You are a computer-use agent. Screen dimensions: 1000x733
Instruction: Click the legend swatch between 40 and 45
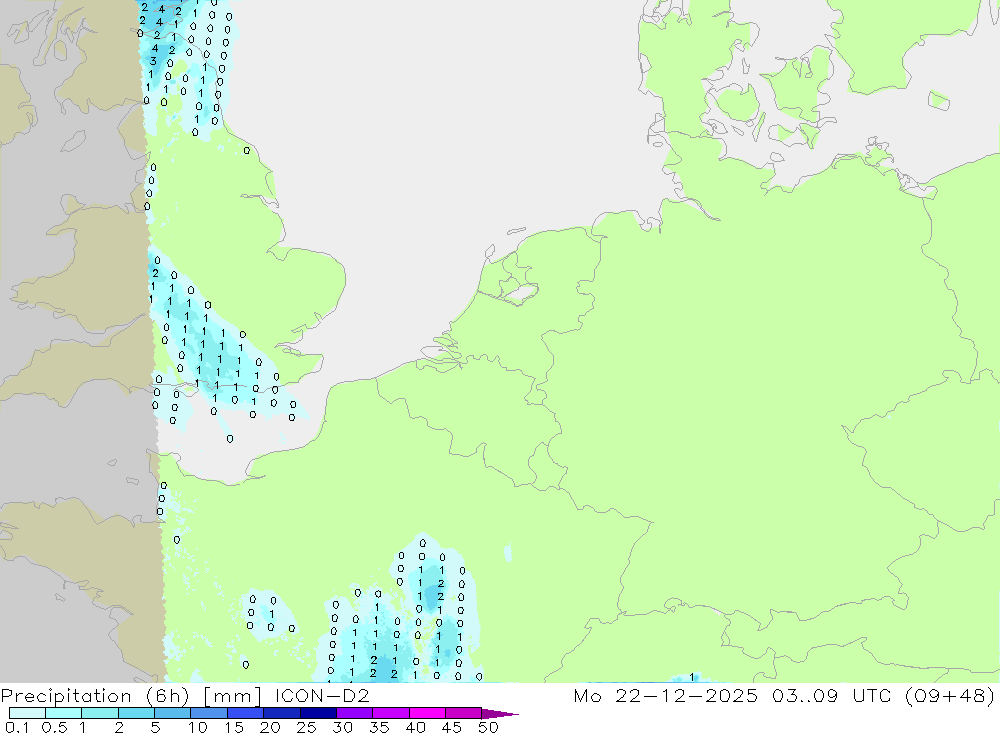click(427, 713)
